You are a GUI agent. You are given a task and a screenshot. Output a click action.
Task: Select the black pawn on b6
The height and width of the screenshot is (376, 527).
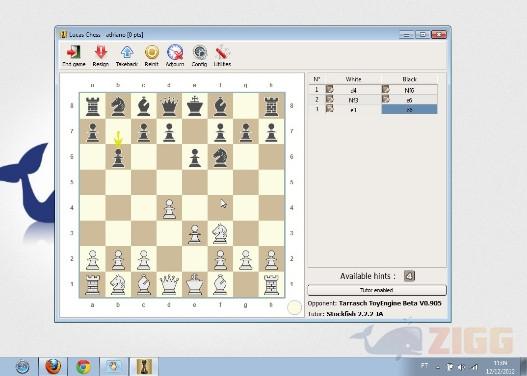(118, 158)
